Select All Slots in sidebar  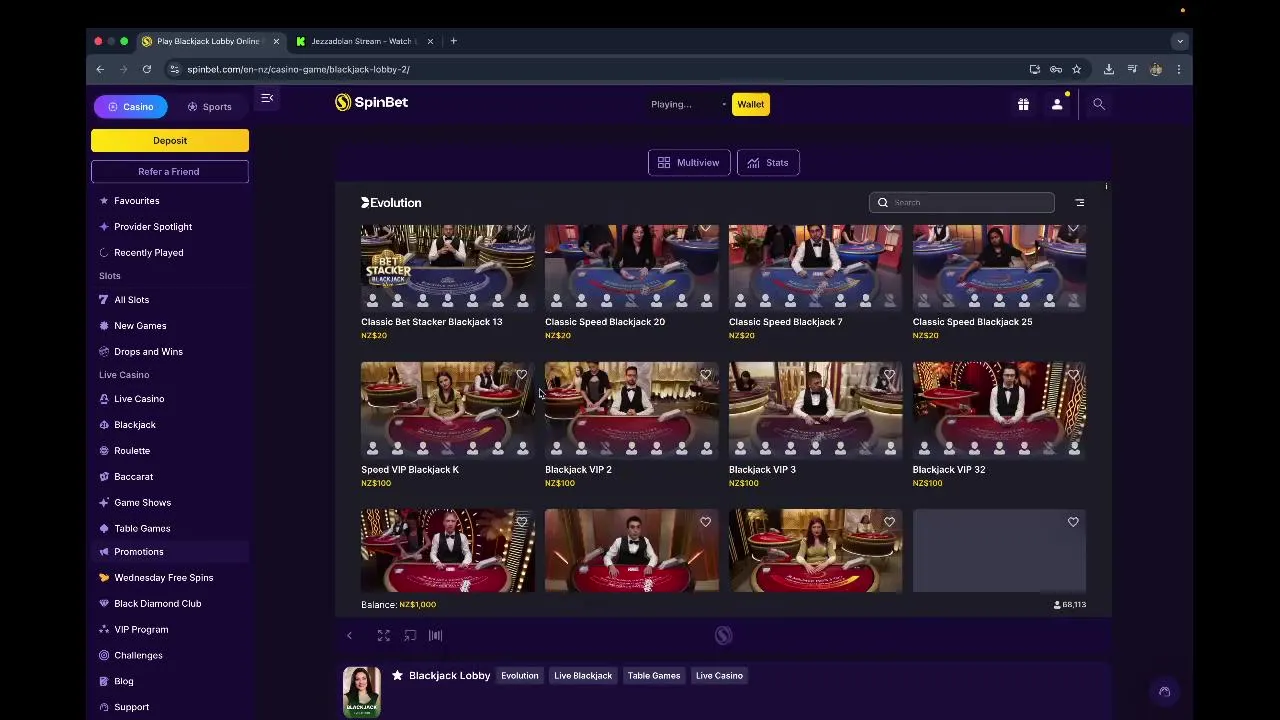[131, 300]
